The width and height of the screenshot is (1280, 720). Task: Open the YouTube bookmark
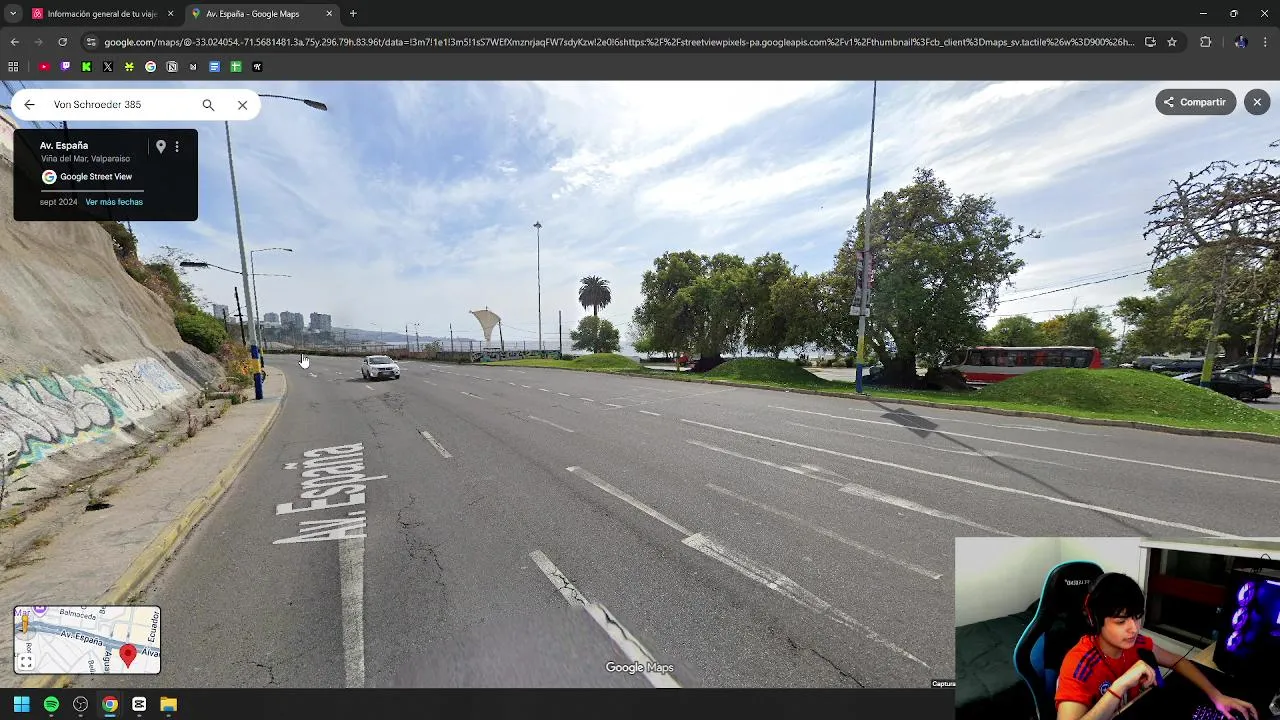coord(44,67)
